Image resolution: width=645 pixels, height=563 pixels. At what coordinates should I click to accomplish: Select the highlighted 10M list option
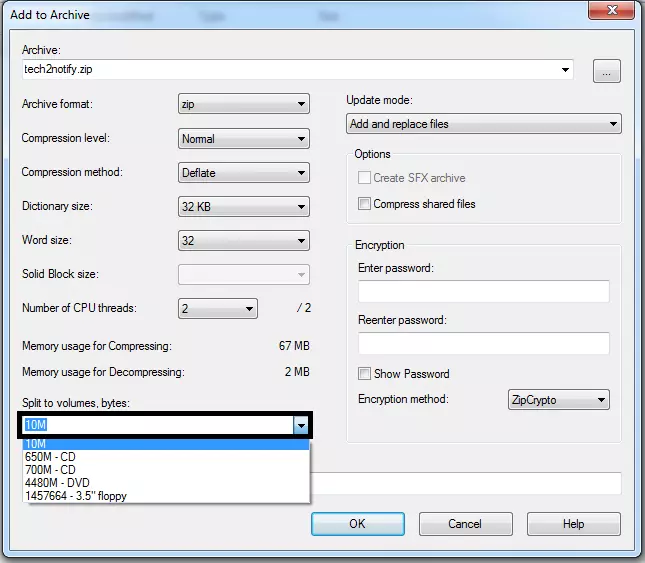(166, 444)
